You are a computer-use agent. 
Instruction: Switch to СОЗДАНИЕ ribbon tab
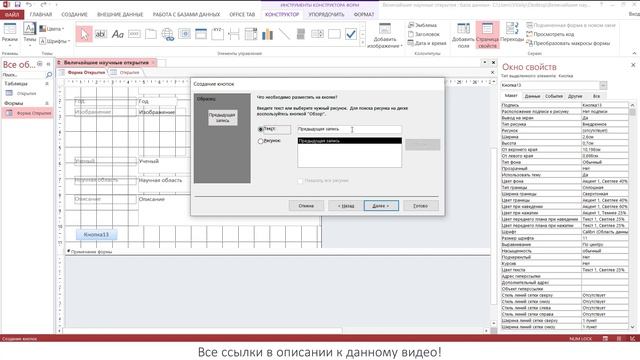74,14
